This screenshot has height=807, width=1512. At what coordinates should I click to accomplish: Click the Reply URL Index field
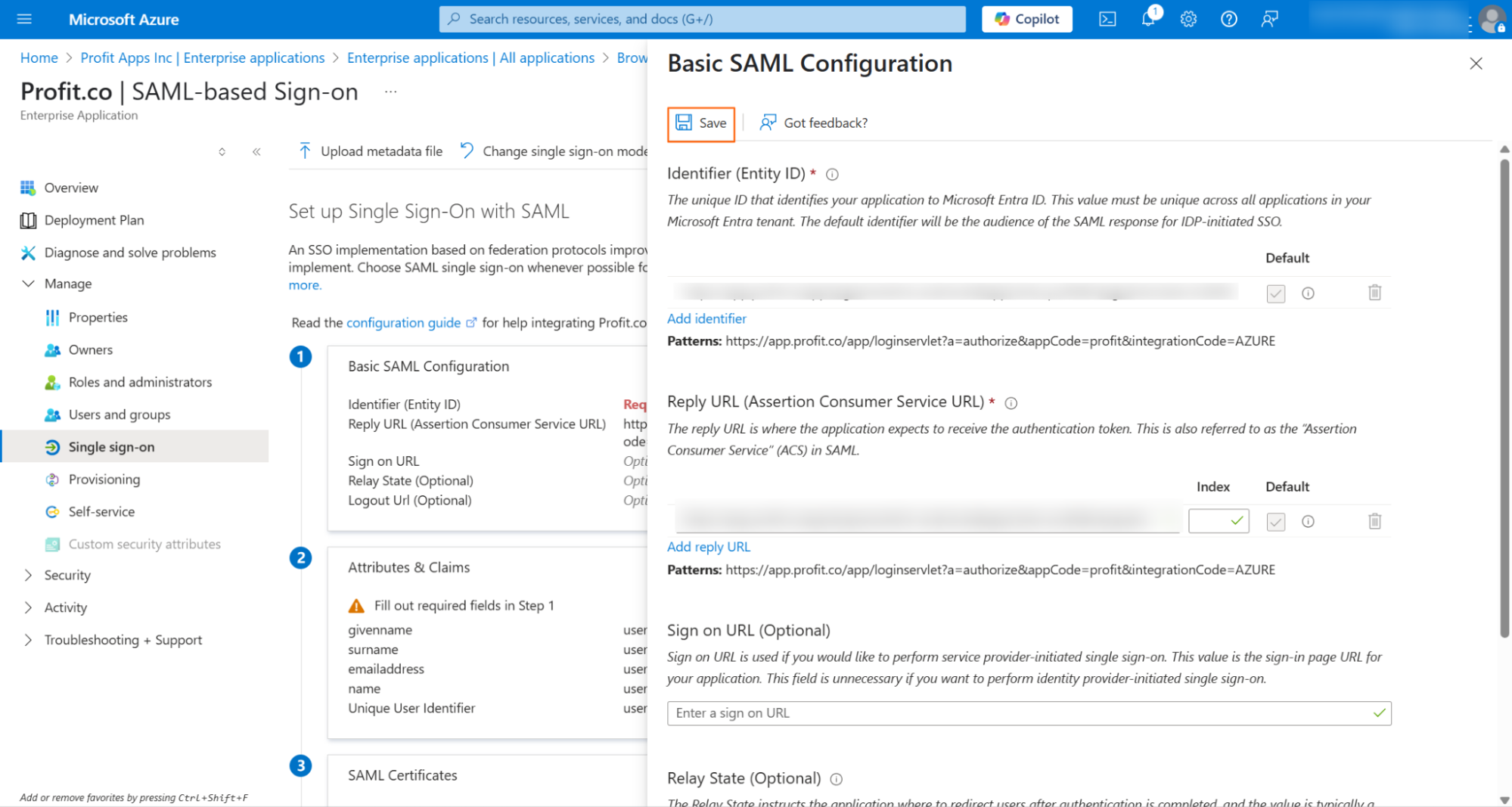click(x=1218, y=521)
